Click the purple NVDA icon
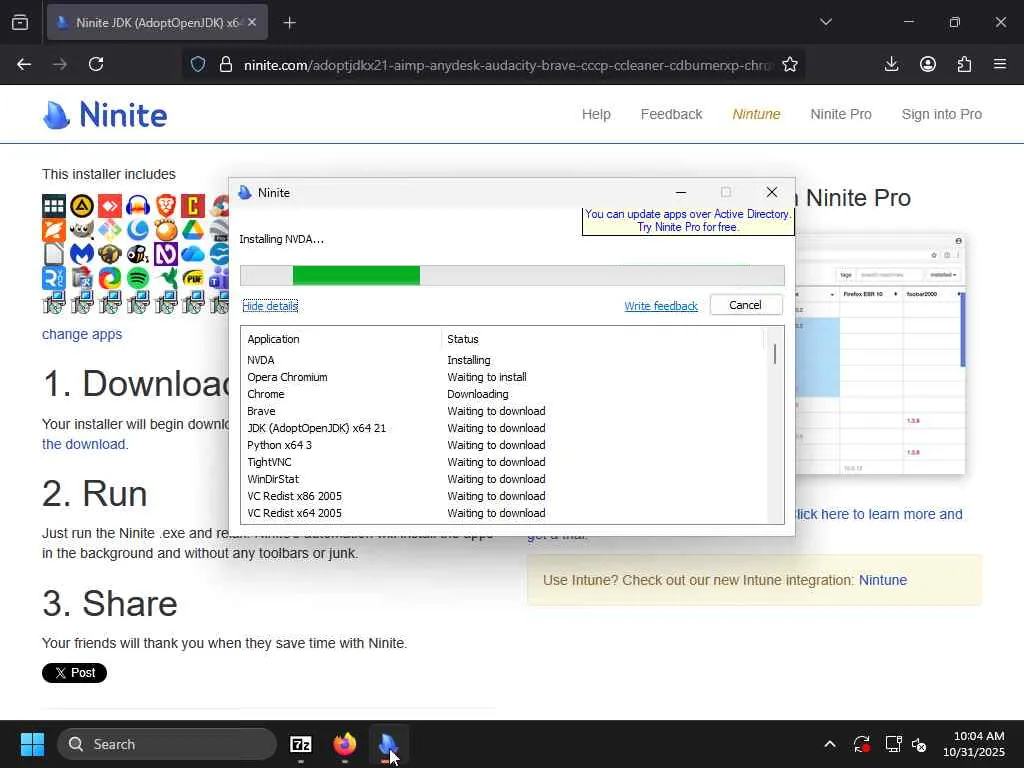This screenshot has height=768, width=1024. [x=166, y=254]
